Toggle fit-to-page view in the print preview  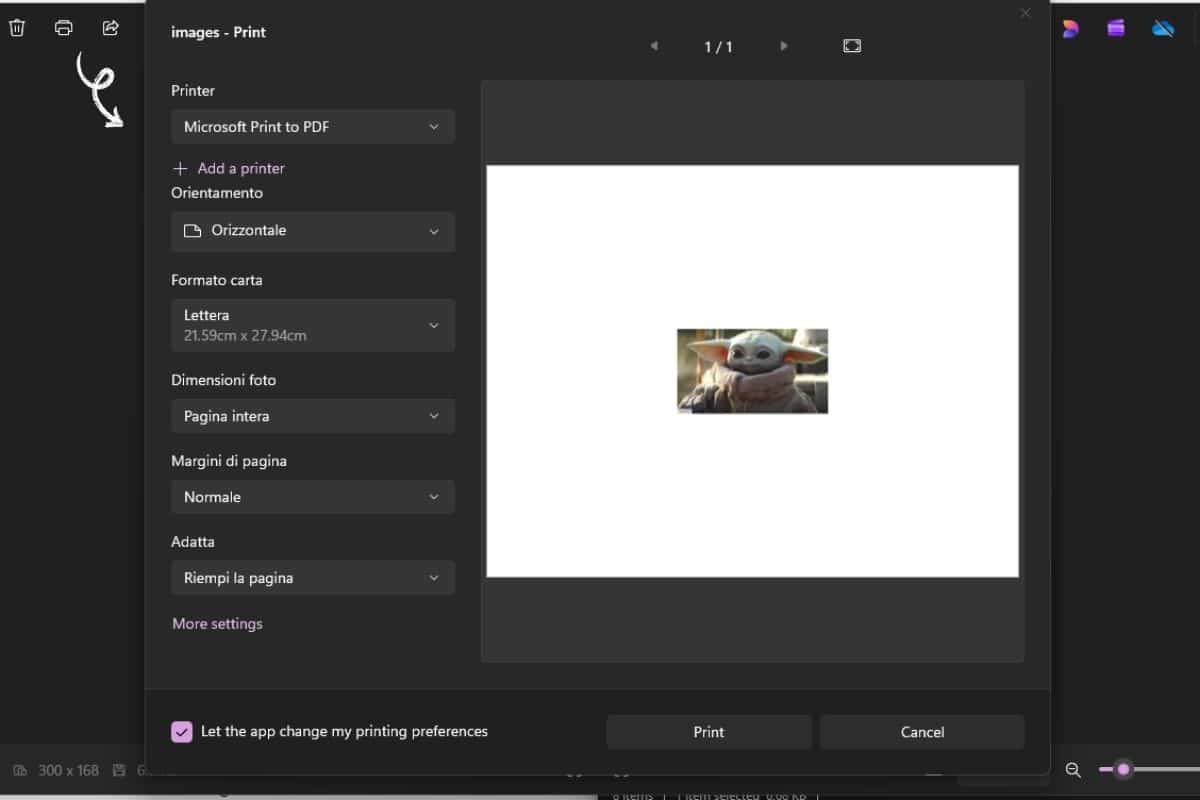tap(851, 45)
